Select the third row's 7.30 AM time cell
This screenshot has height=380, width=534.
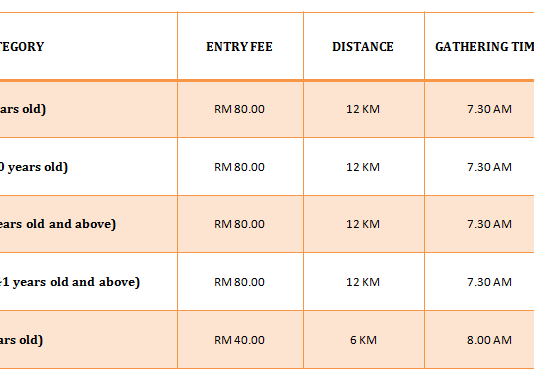tap(480, 224)
